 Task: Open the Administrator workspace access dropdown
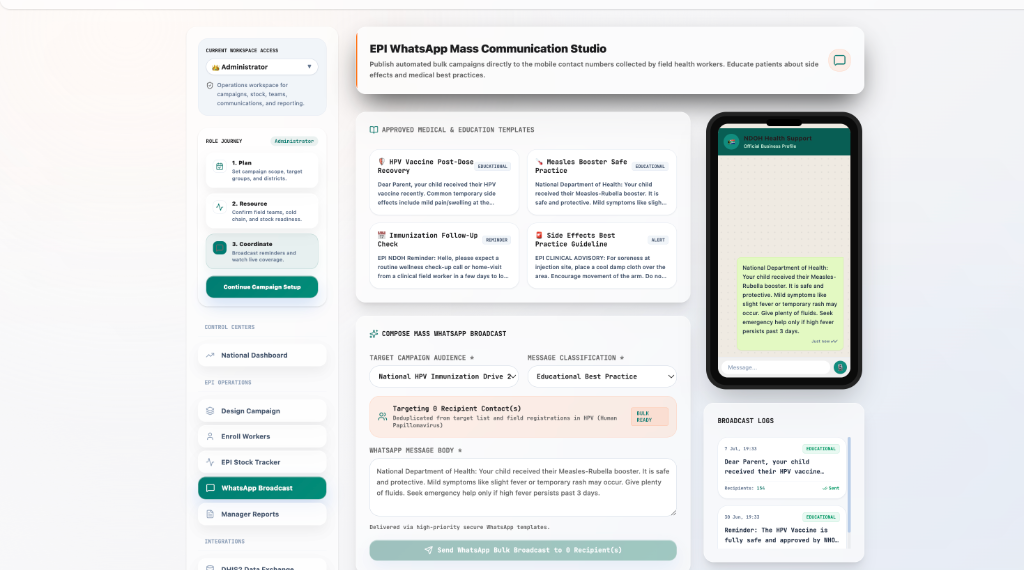[262, 67]
